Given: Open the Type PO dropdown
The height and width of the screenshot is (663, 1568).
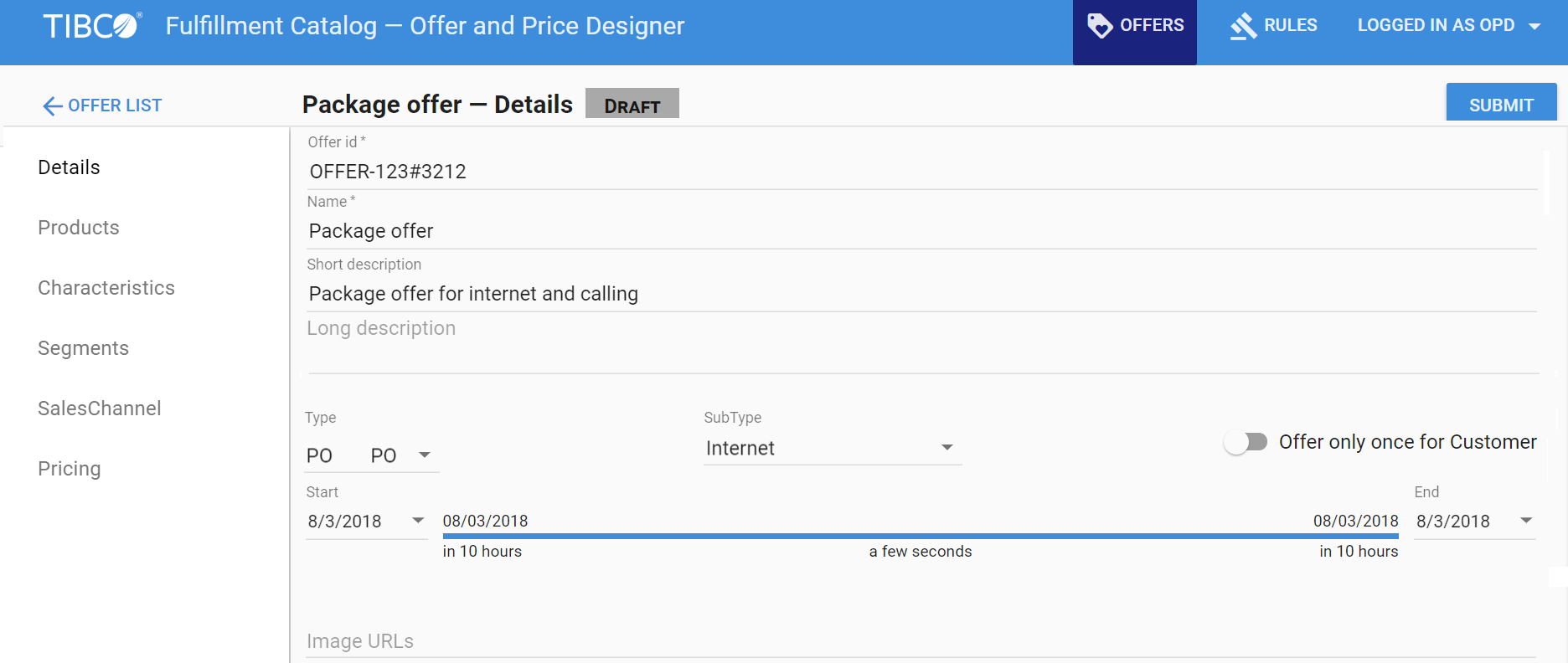Looking at the screenshot, I should click(425, 455).
